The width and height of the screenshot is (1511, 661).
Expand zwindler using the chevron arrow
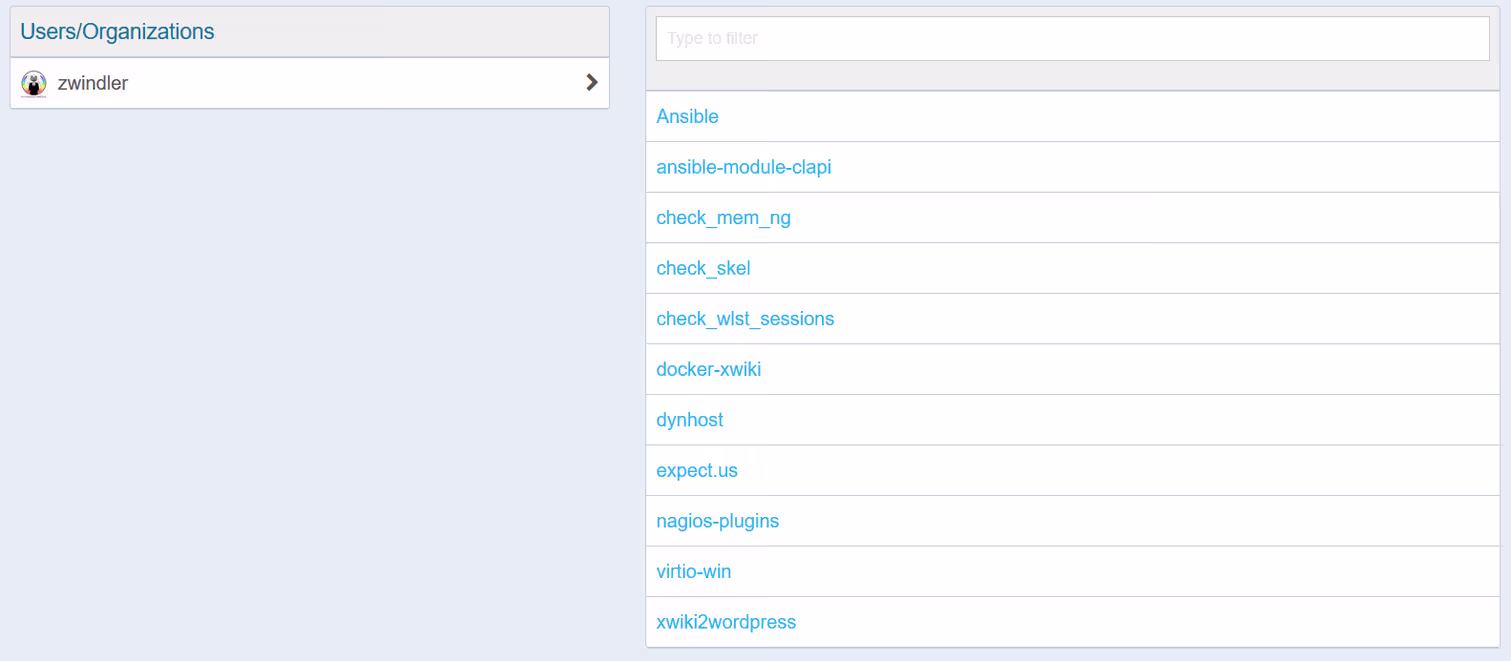(591, 83)
